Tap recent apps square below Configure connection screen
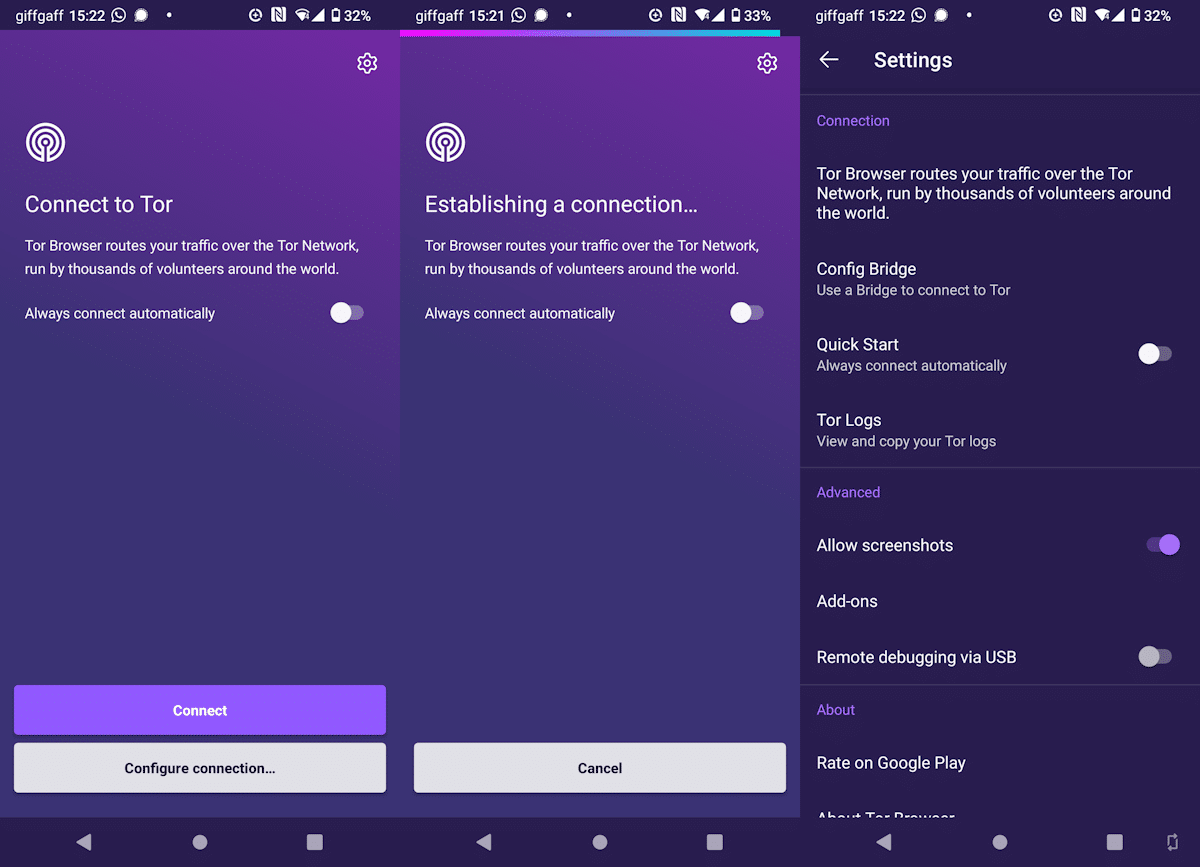The height and width of the screenshot is (867, 1200). pyautogui.click(x=314, y=842)
